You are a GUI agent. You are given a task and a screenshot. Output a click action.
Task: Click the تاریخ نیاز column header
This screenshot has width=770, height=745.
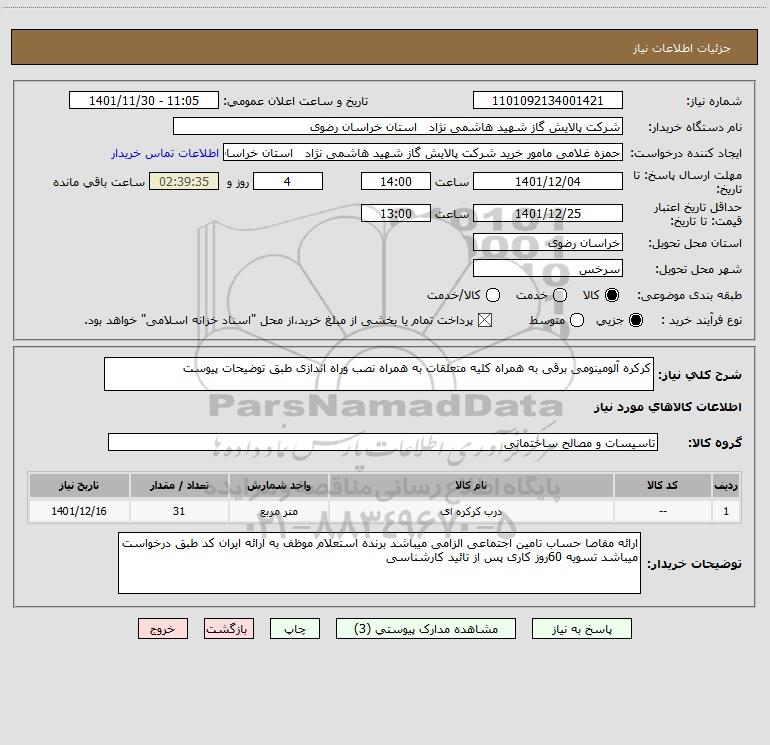(x=79, y=485)
